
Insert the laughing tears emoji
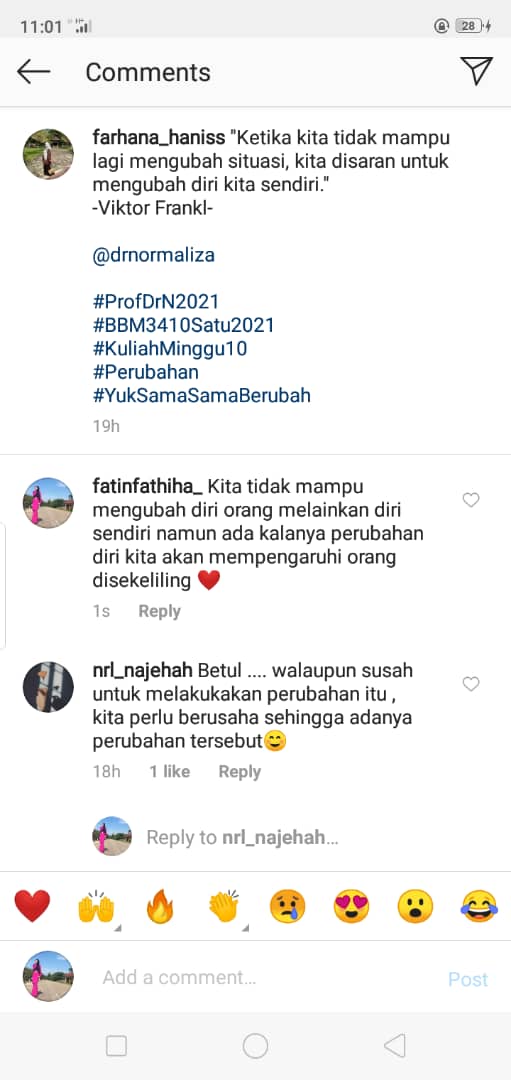click(x=479, y=906)
